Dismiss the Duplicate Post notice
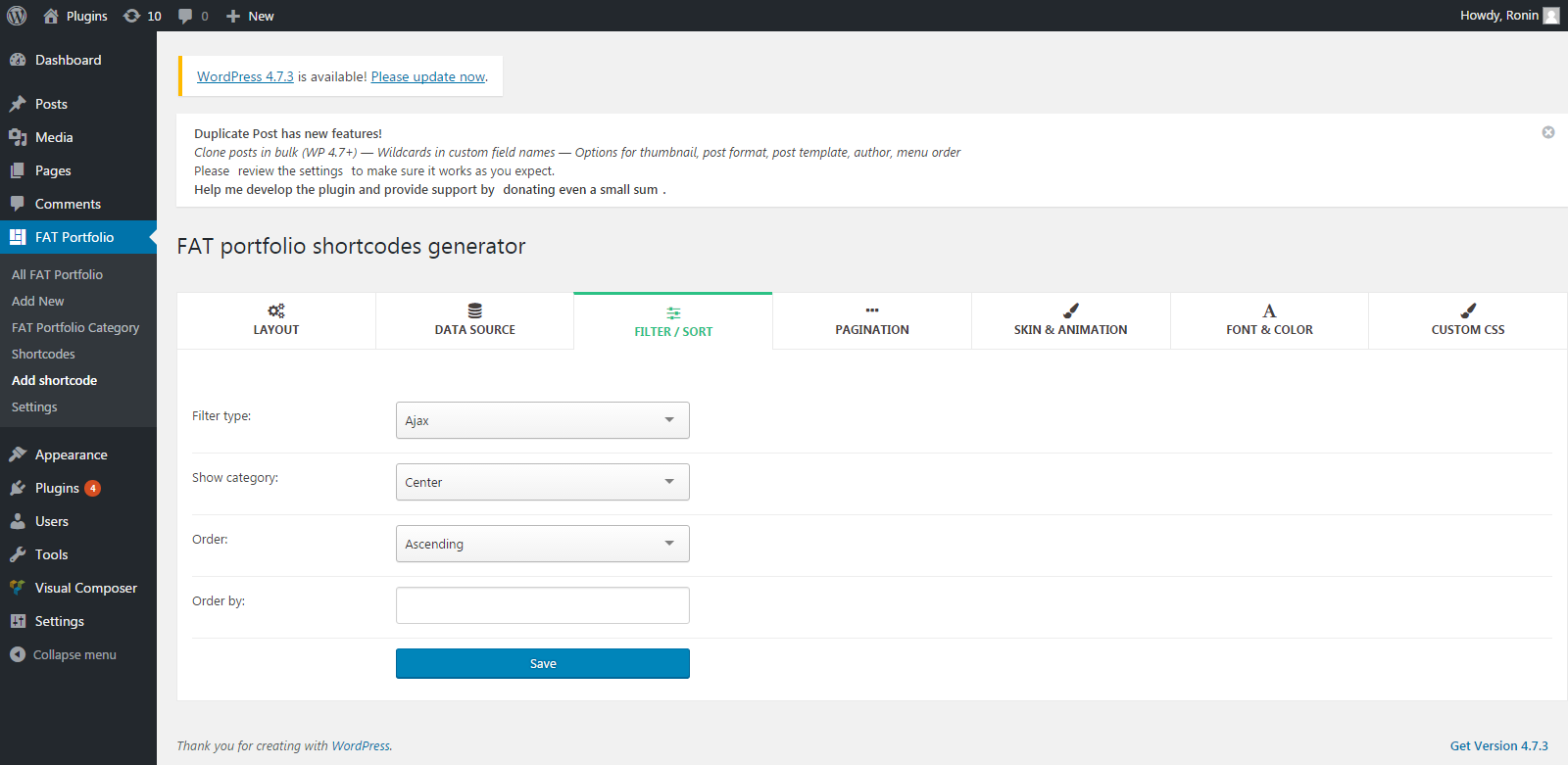 coord(1548,132)
